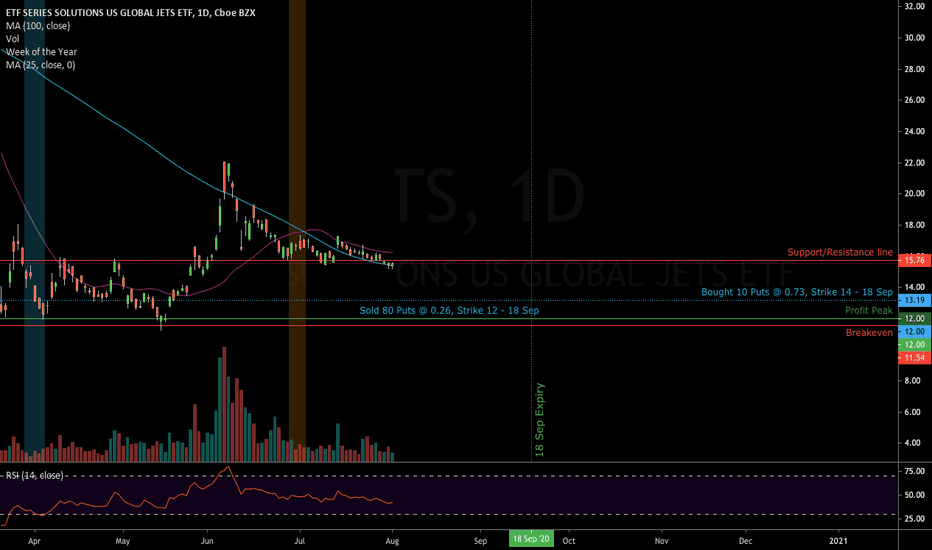932x550 pixels.
Task: Click 50.00 on the RSI axis
Action: click(915, 495)
